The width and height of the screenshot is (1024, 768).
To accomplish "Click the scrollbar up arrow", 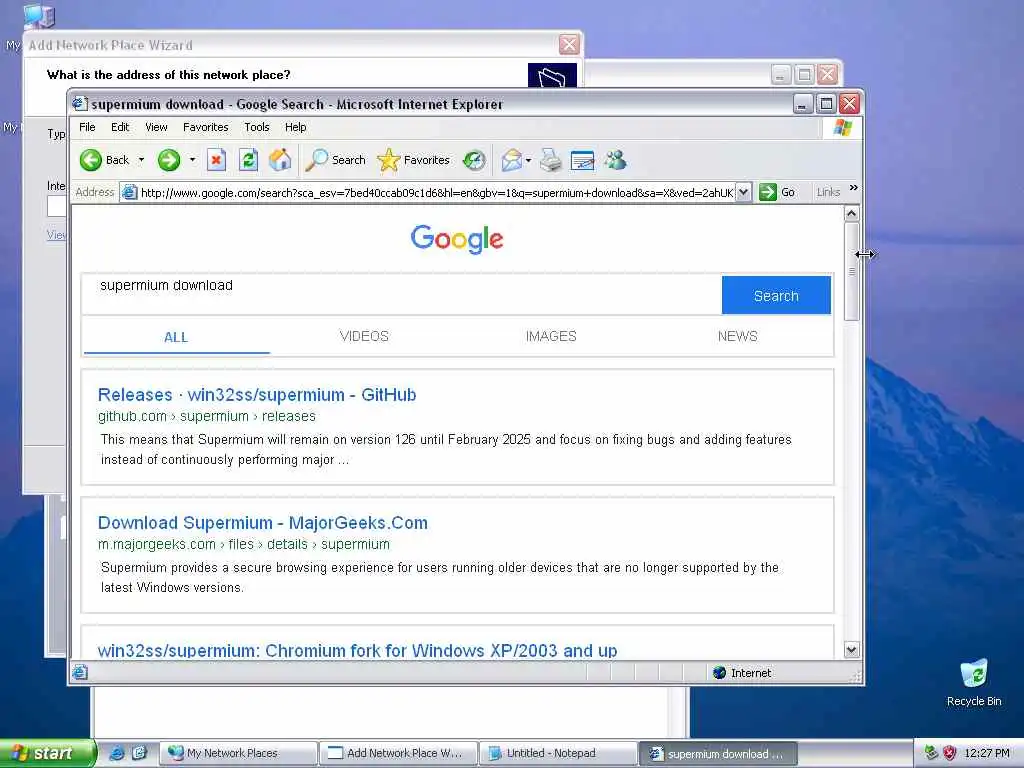I will [x=852, y=214].
